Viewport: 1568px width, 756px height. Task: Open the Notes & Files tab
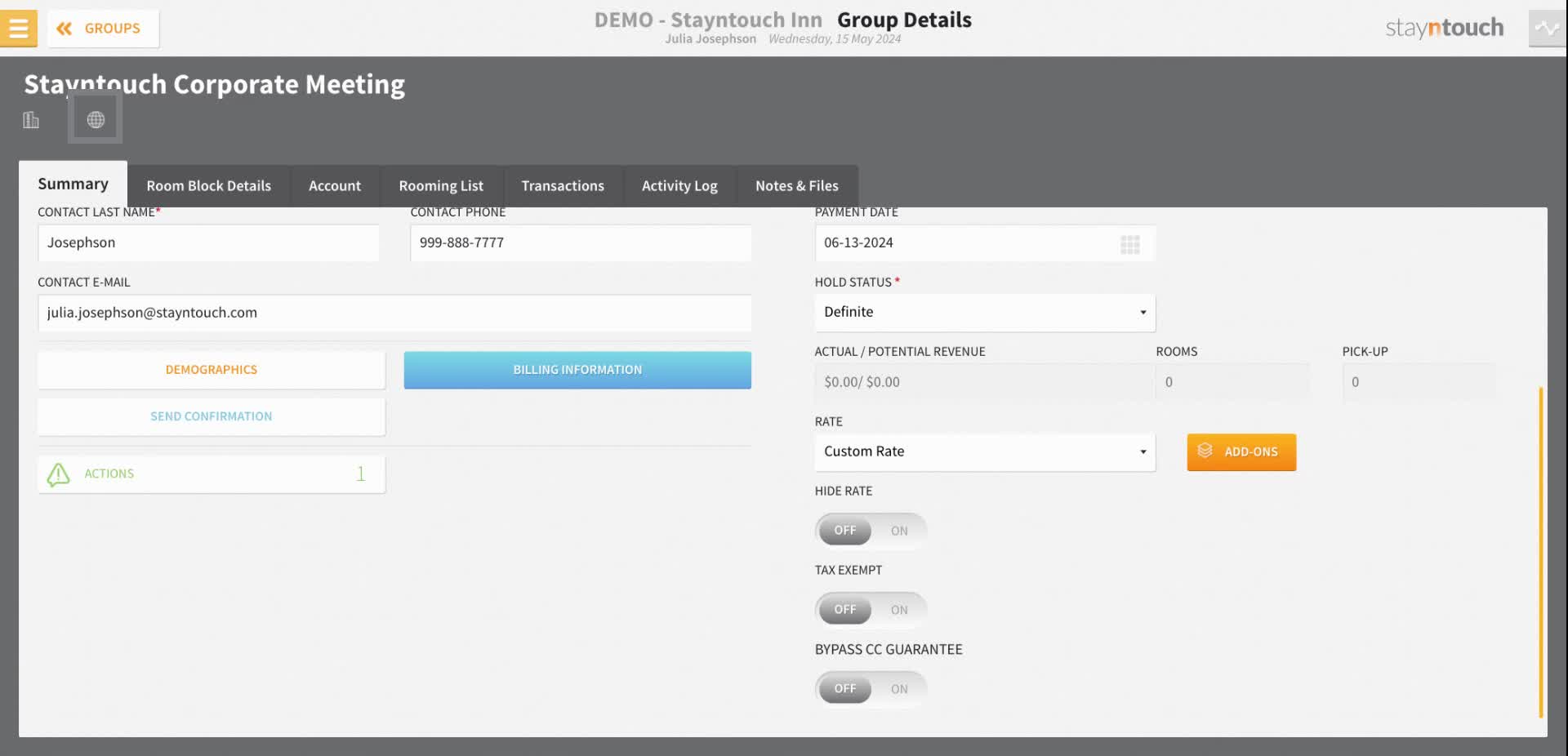point(797,186)
